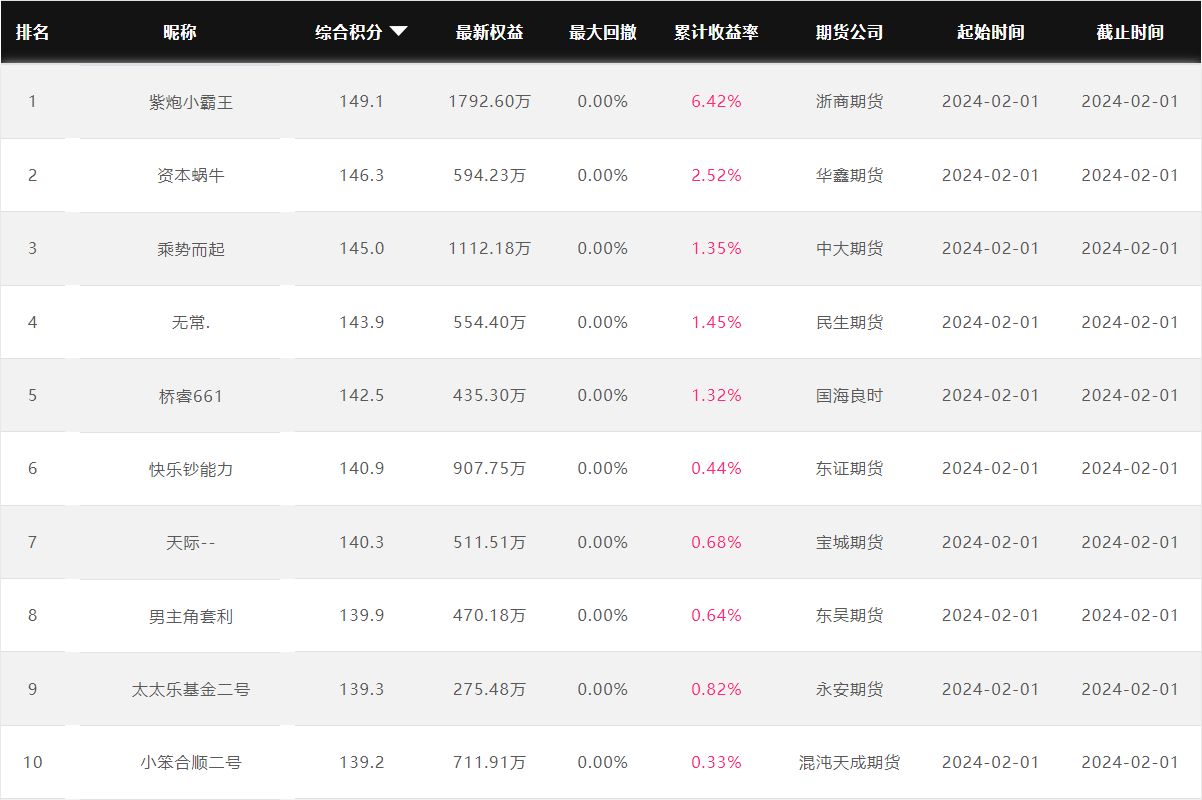
Task: Open trader profile 乘势而起
Action: point(191,249)
